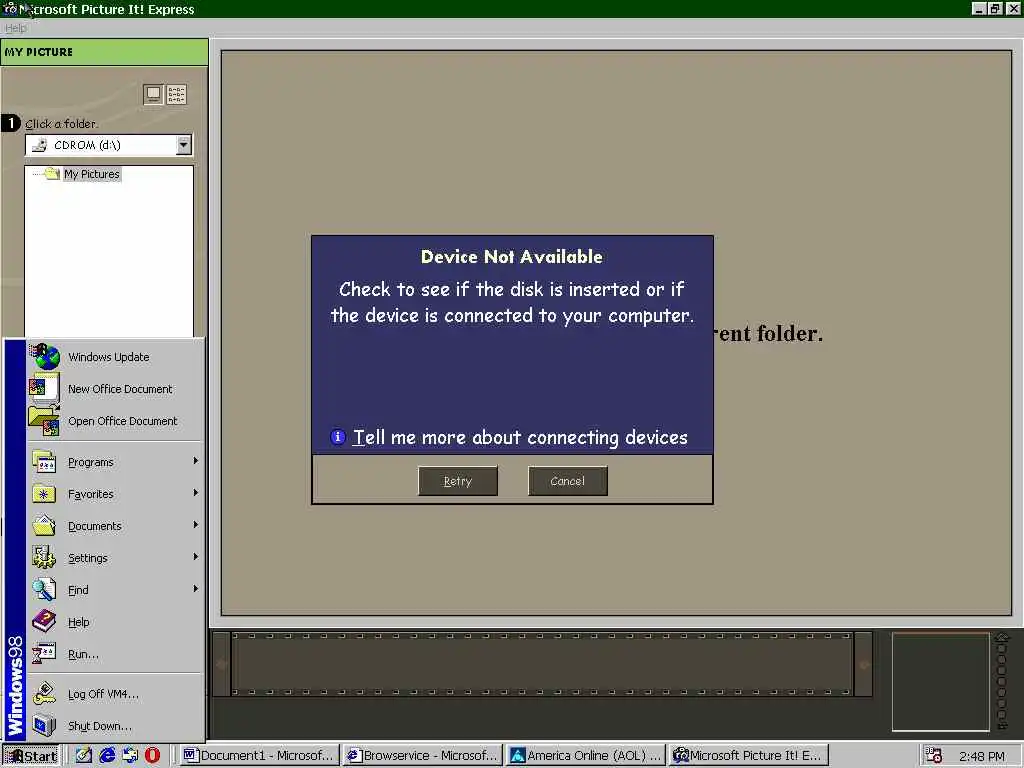
Task: Open 'Tell me more about connecting devices' link
Action: tap(520, 437)
